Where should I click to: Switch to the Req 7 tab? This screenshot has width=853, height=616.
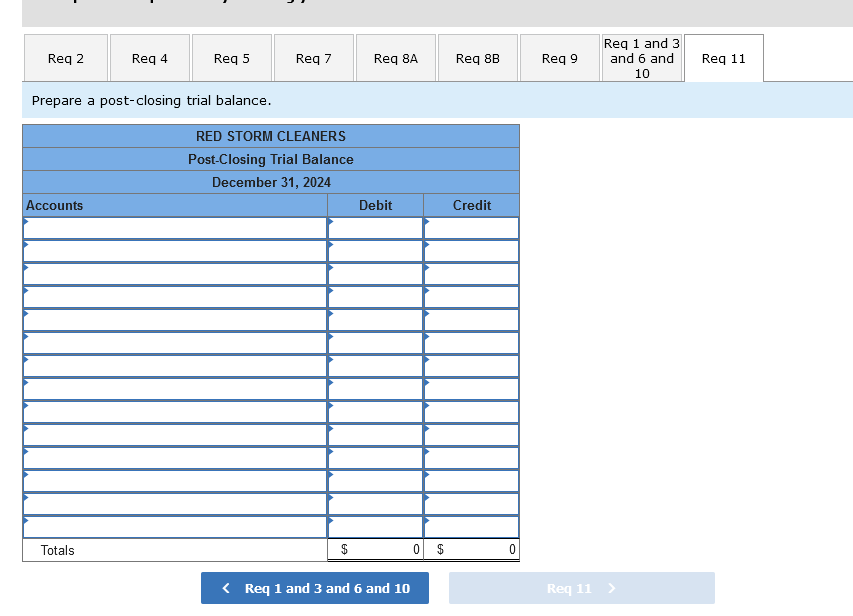tap(313, 57)
